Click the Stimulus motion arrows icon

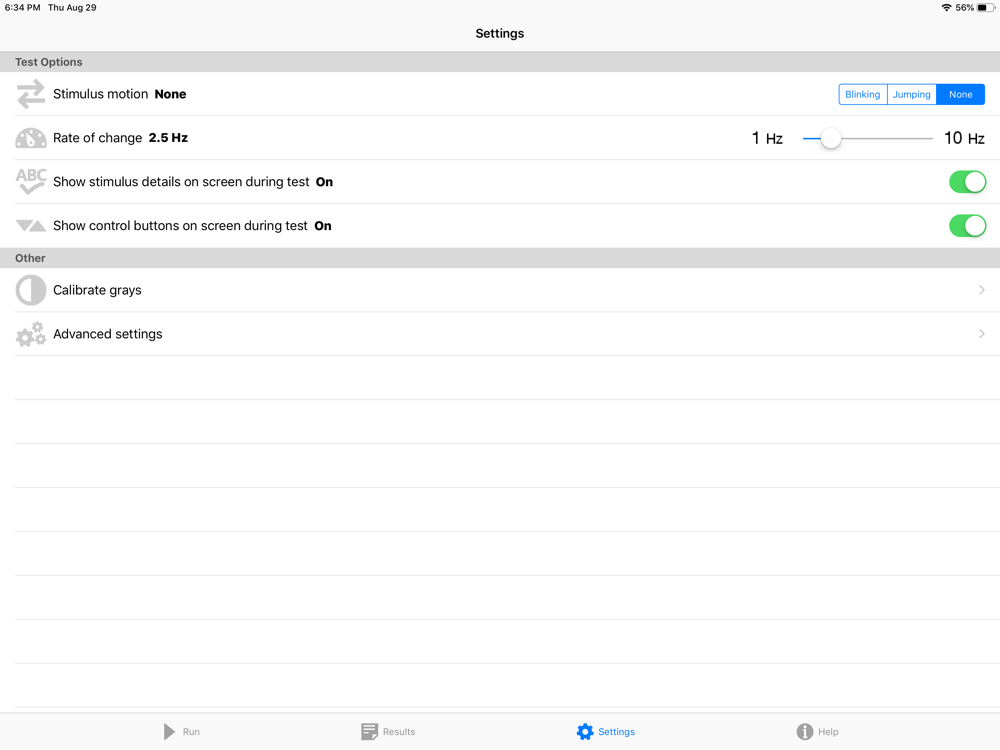click(x=31, y=94)
